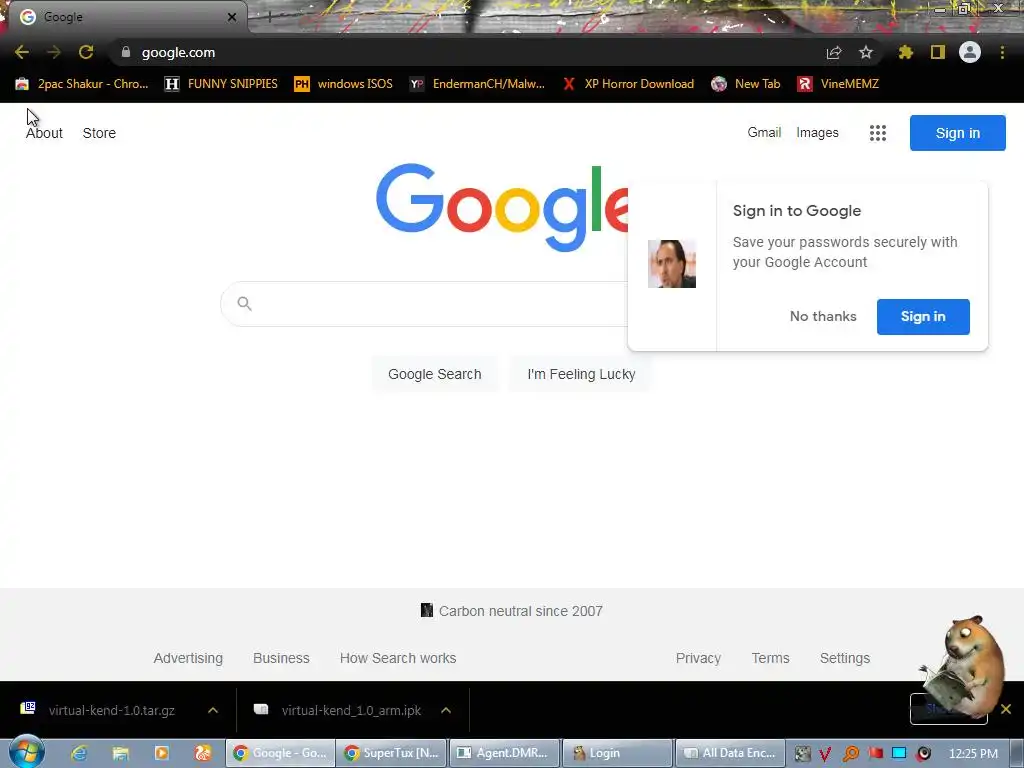Switch to the SuperTux Chrome taskbar window

(394, 753)
